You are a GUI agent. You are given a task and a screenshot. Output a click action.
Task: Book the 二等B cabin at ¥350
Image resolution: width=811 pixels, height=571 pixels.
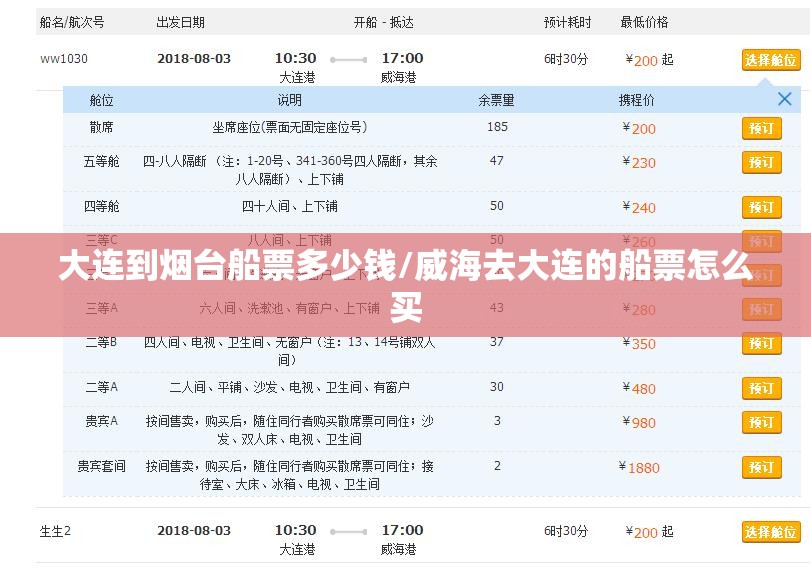coord(761,343)
